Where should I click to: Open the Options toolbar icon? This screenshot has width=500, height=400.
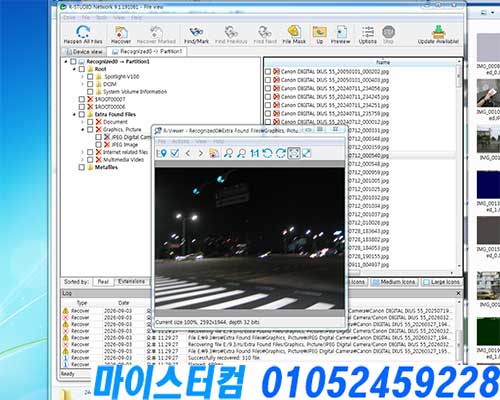tap(368, 34)
